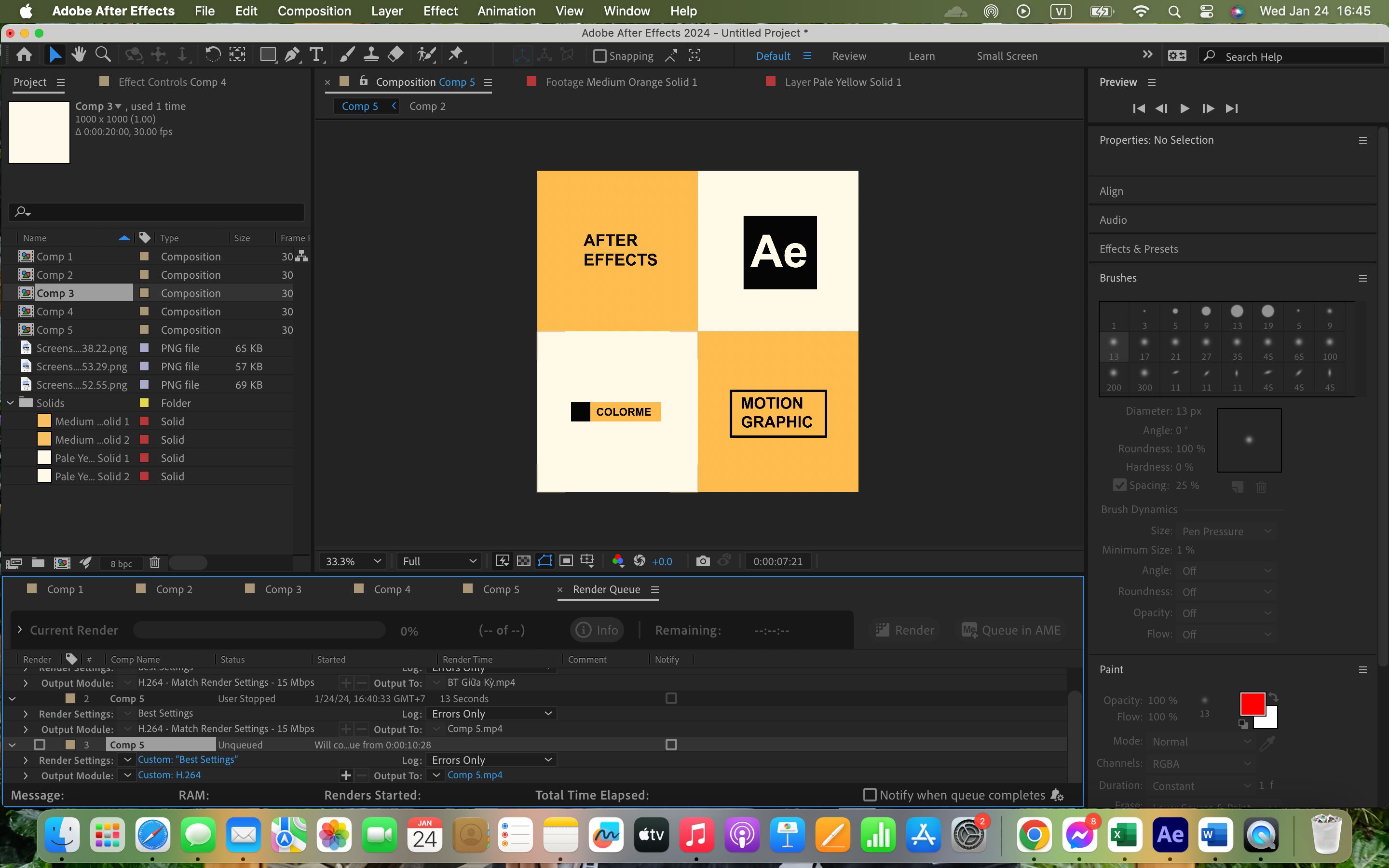Click the transparency grid toggle icon

tap(523, 561)
